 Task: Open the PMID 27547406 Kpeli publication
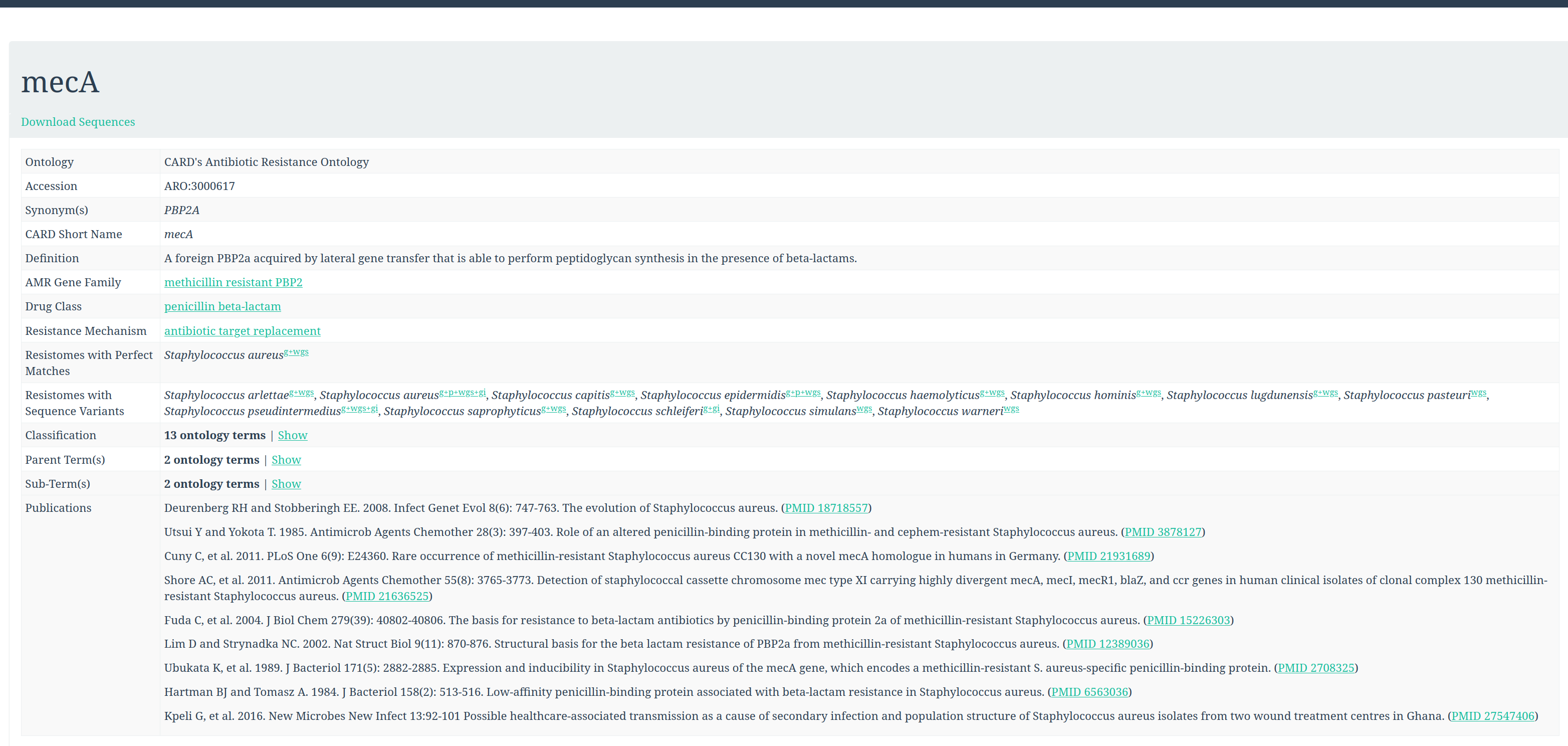coord(1492,716)
